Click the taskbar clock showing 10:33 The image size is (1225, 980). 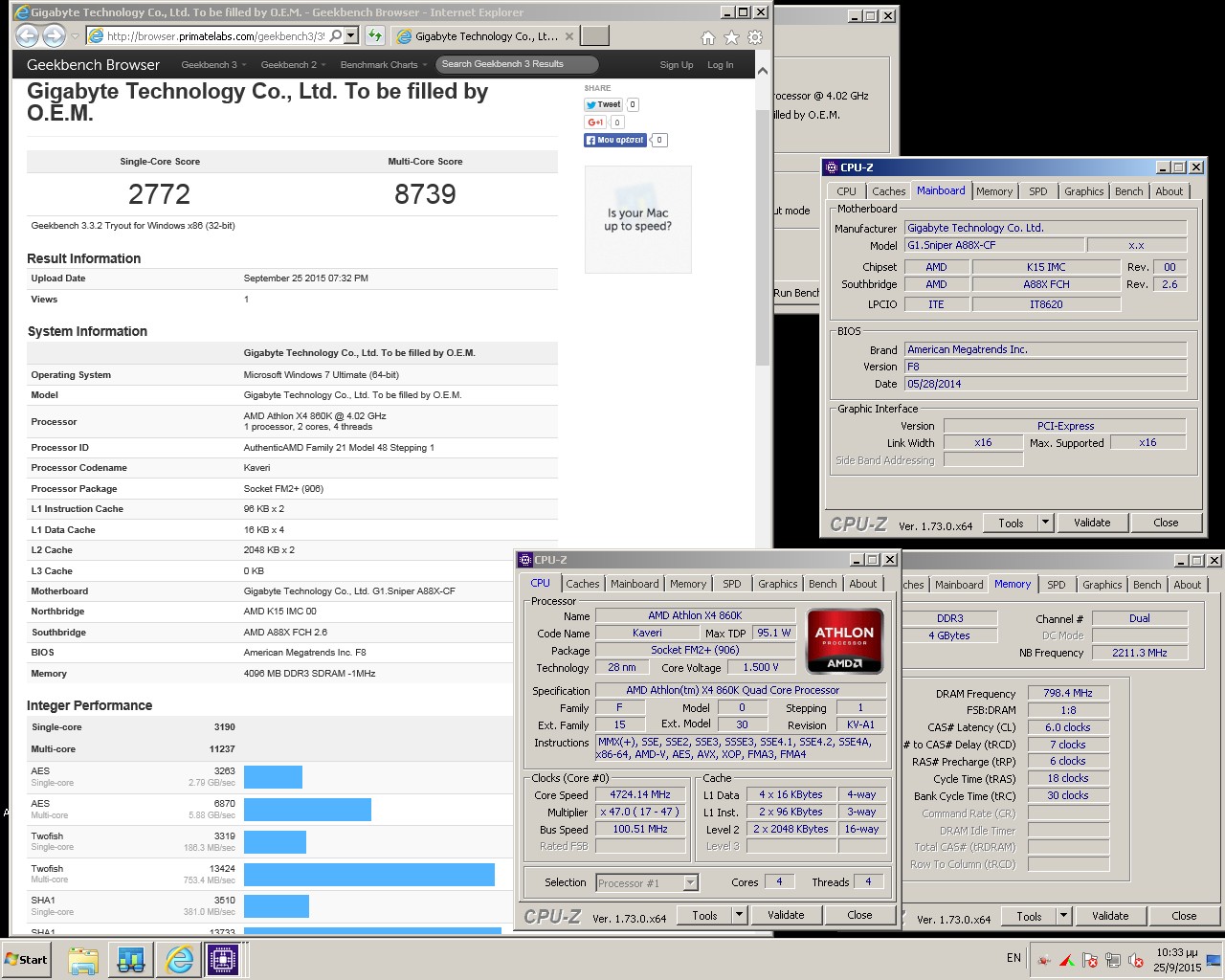pos(1177,960)
